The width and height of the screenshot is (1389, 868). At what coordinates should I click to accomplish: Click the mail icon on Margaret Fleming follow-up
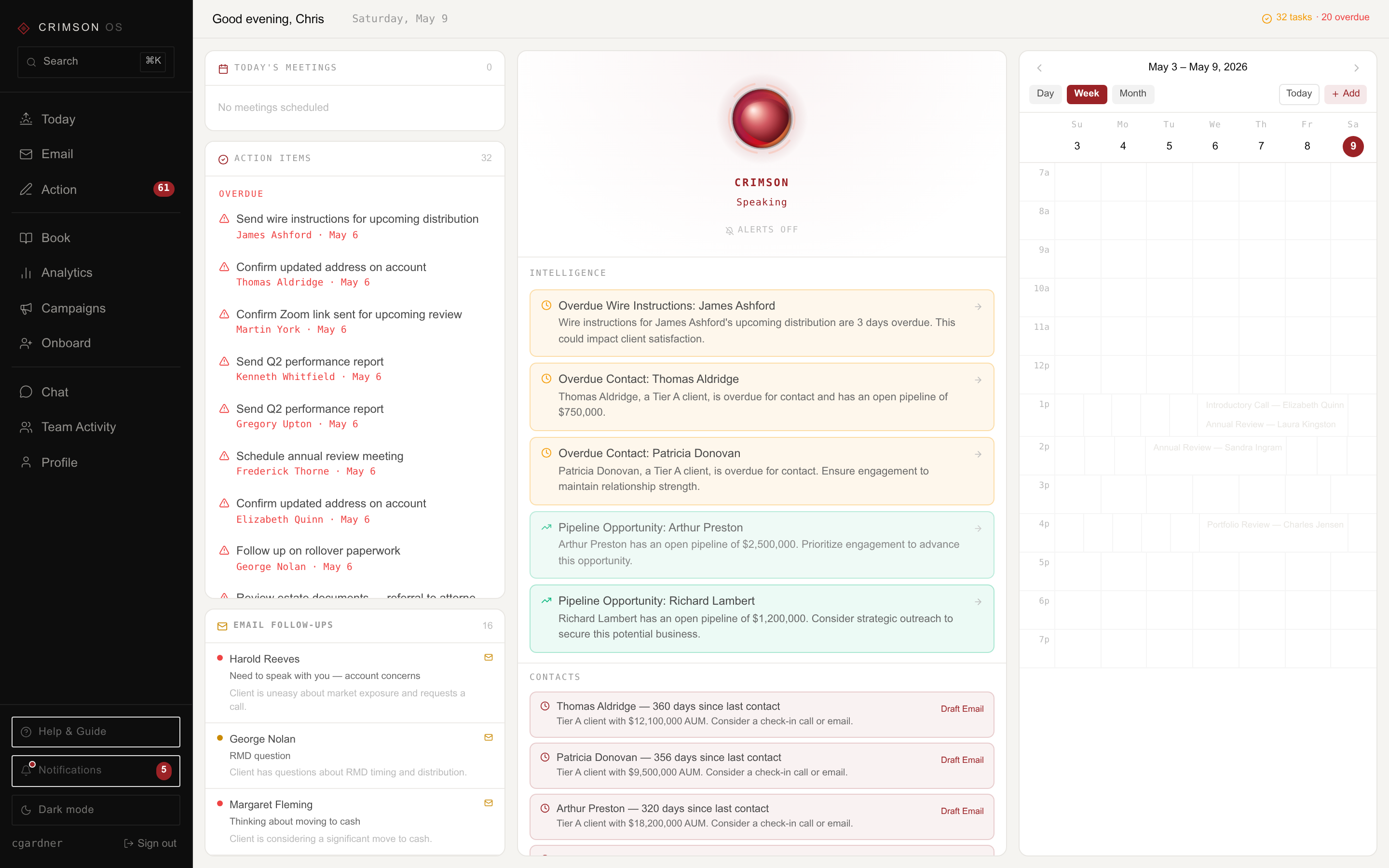click(489, 803)
